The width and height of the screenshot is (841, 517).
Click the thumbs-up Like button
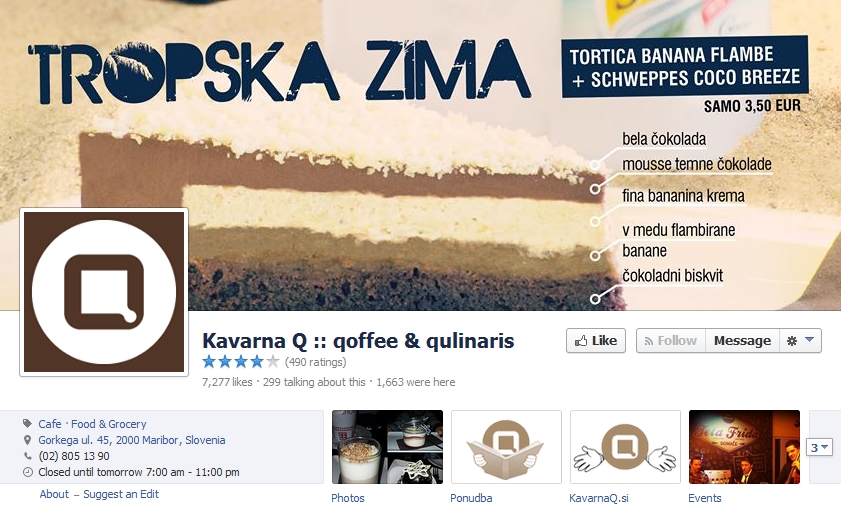click(x=596, y=341)
